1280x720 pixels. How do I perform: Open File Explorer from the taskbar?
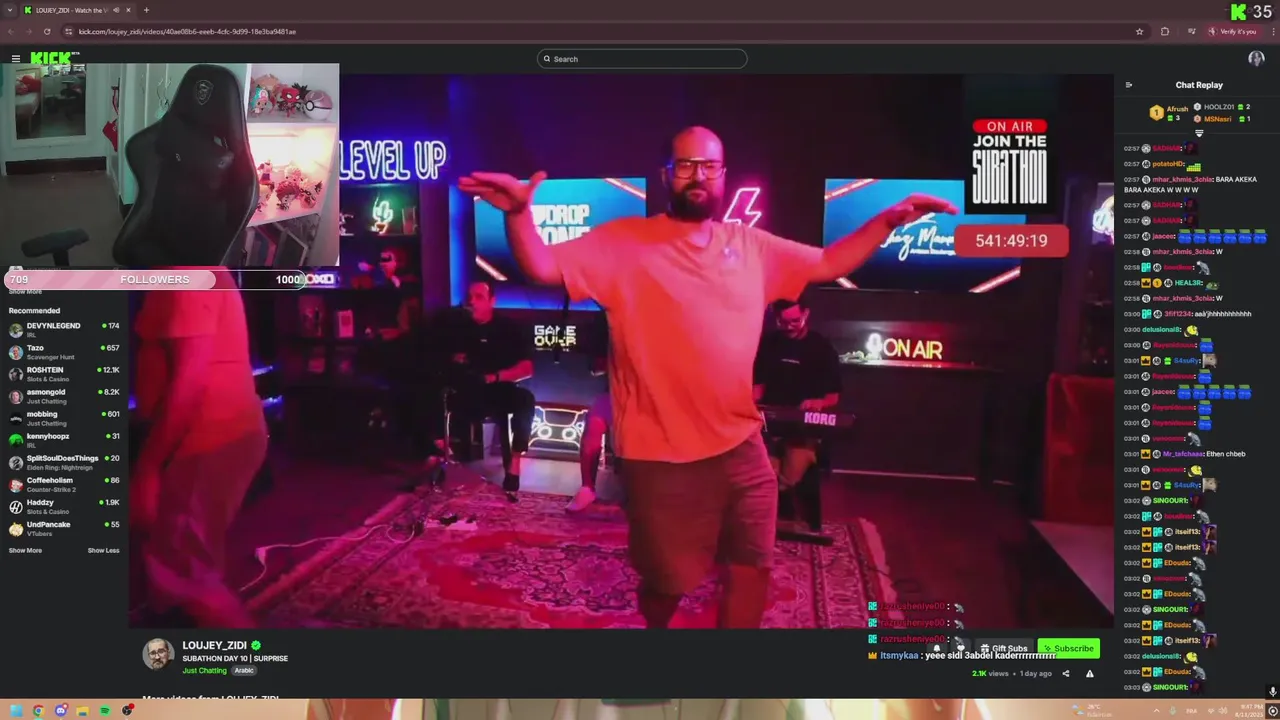(82, 711)
